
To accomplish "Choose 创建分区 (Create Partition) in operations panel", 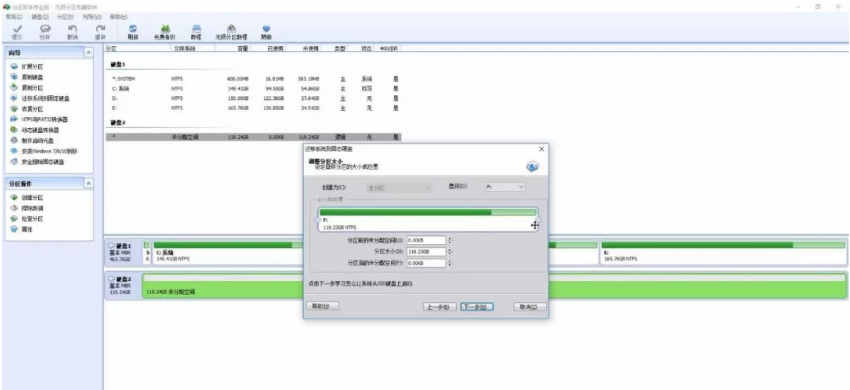I will coord(28,197).
